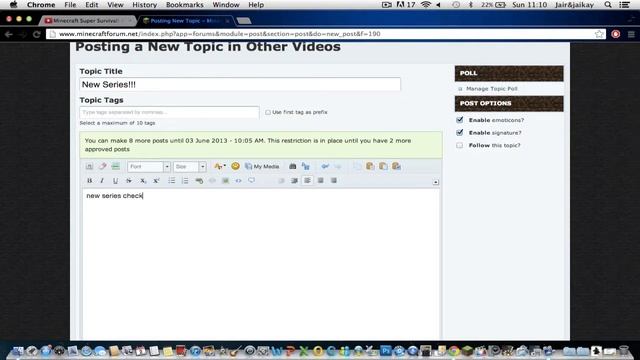Apply subscript formatting

coord(143,180)
